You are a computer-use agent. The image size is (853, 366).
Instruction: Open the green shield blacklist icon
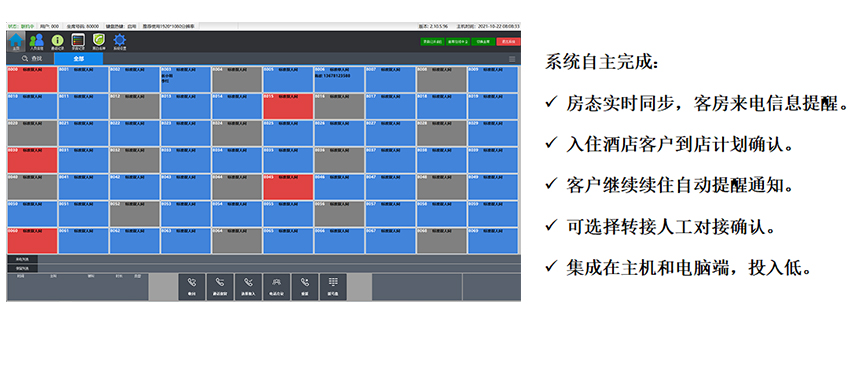98,41
